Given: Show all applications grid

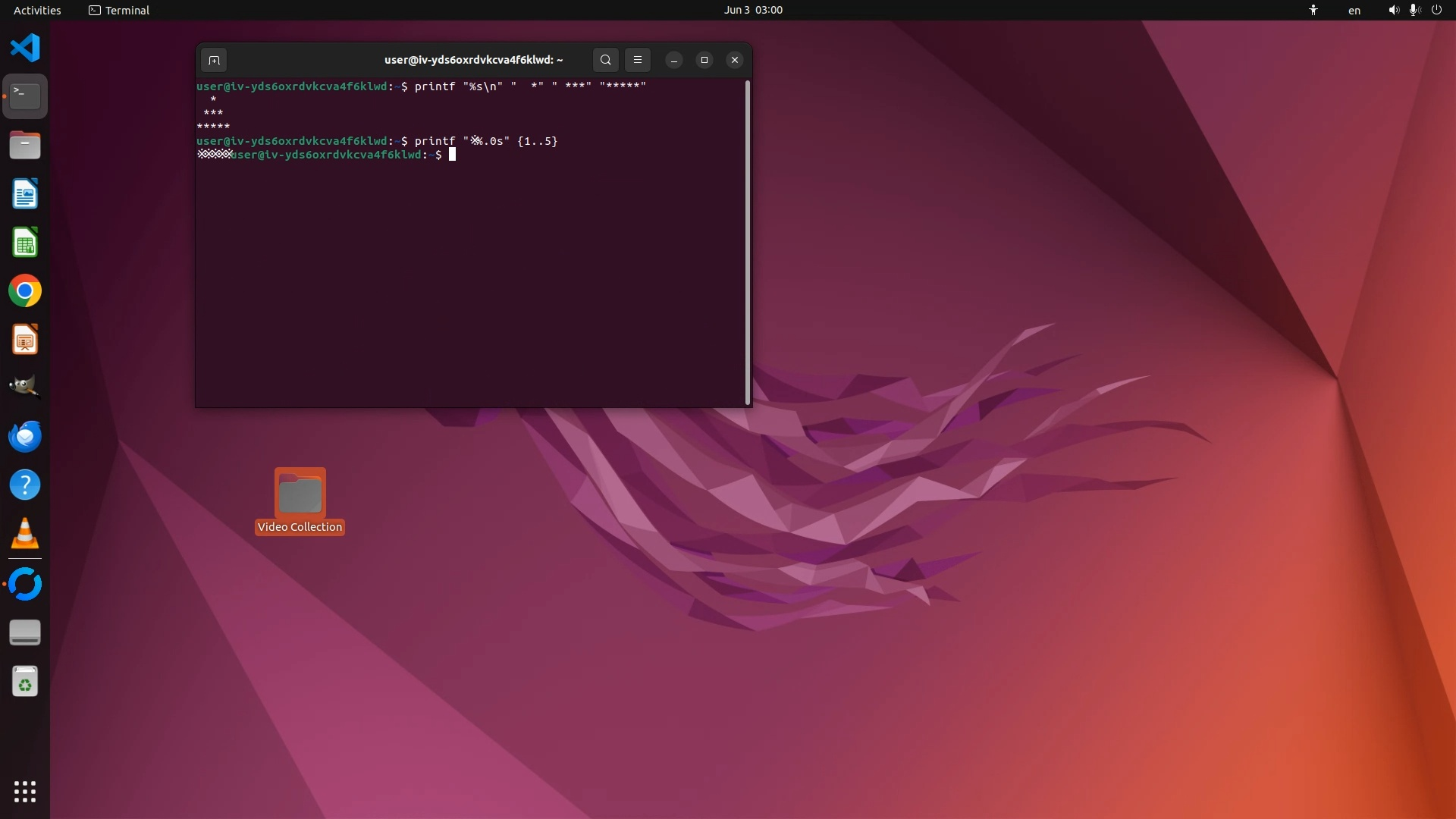Looking at the screenshot, I should tap(25, 791).
